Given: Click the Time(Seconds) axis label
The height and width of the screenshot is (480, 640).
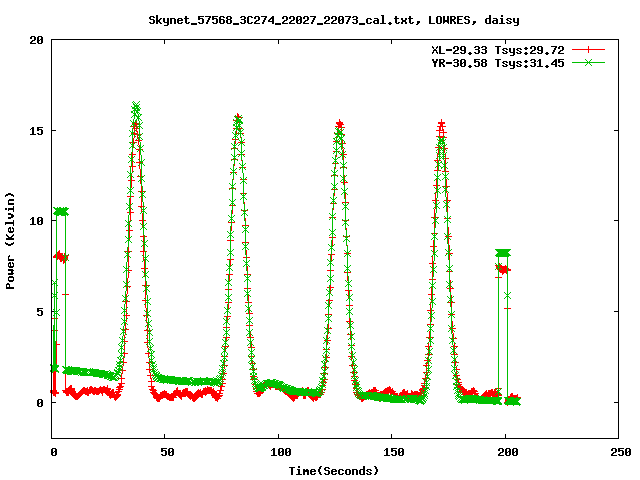Looking at the screenshot, I should [334, 471].
